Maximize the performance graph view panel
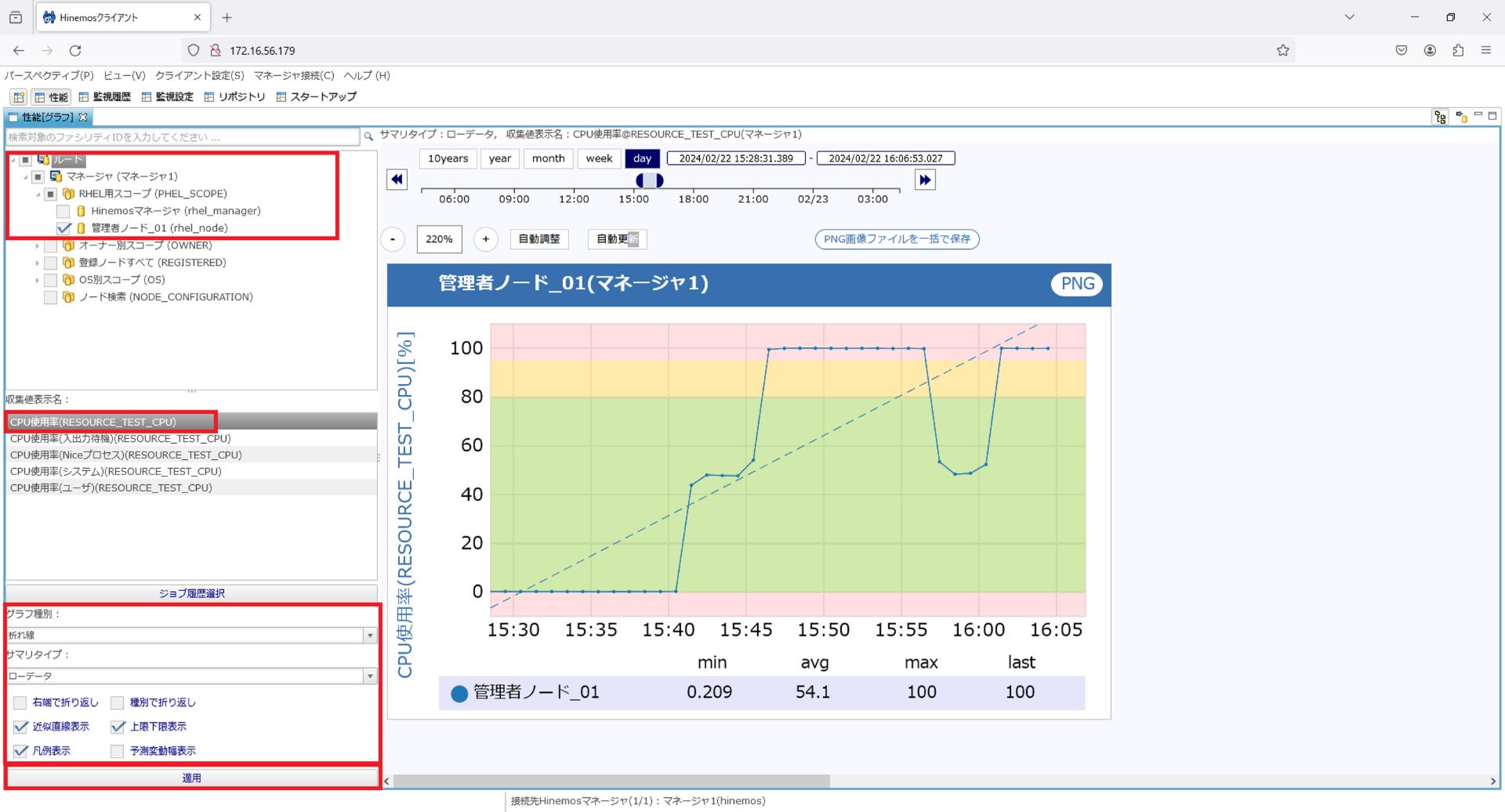This screenshot has width=1505, height=812. tap(1492, 115)
